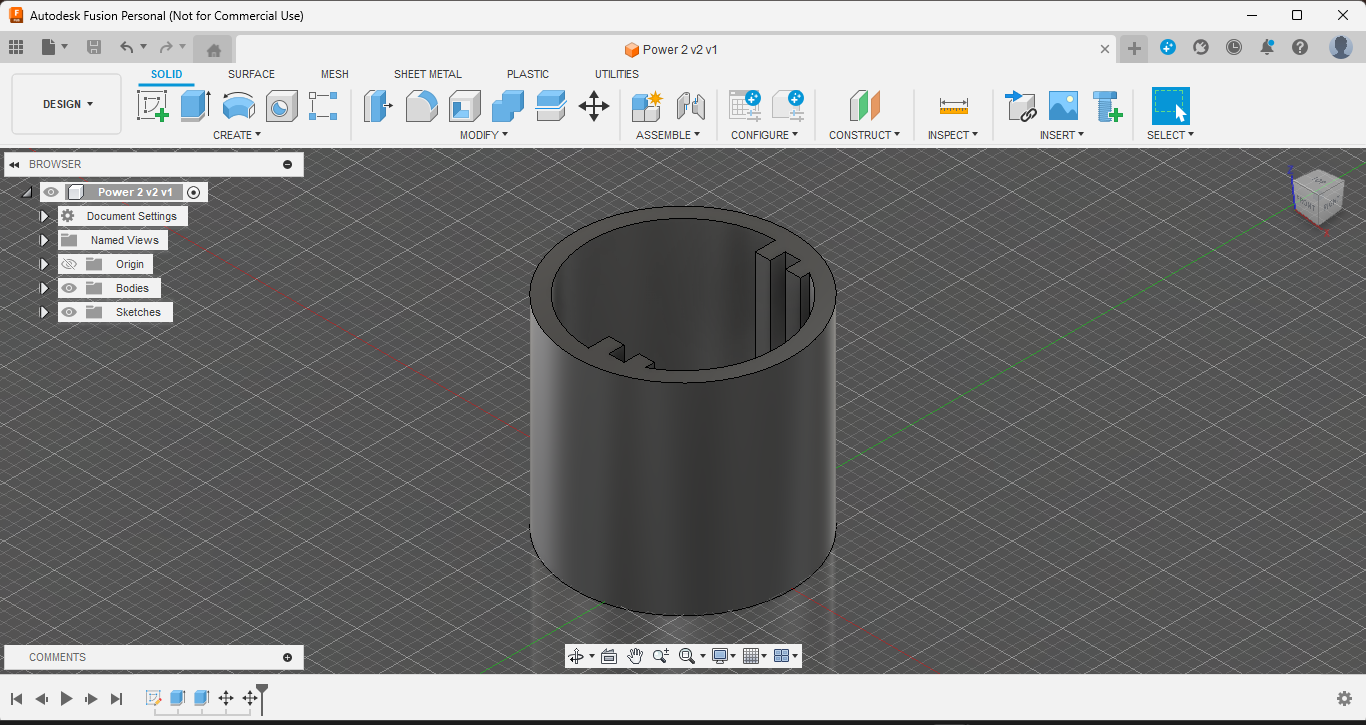Hide the Sketches folder
Screen dimensions: 1366x725
coord(69,312)
